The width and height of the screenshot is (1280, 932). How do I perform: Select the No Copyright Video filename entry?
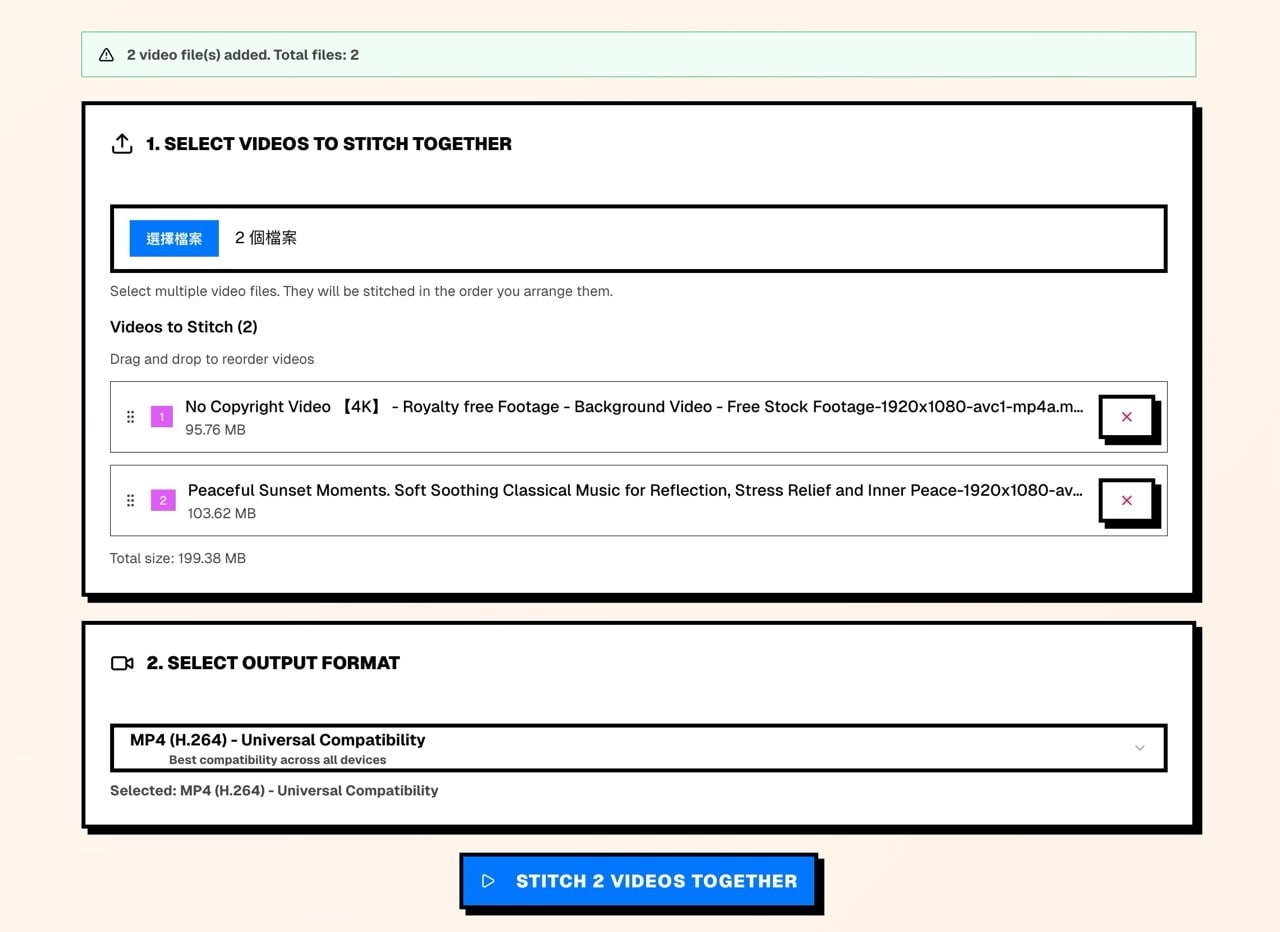tap(634, 407)
